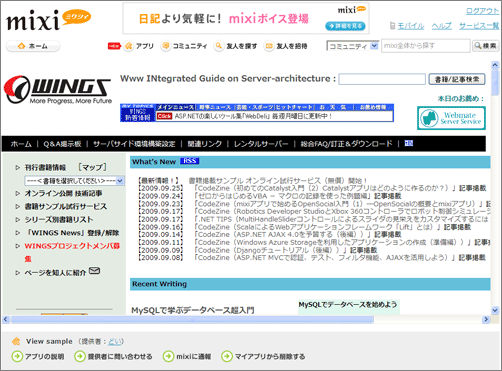Focus the mixi全体から探す search field
This screenshot has height=371, width=502.
pos(426,46)
